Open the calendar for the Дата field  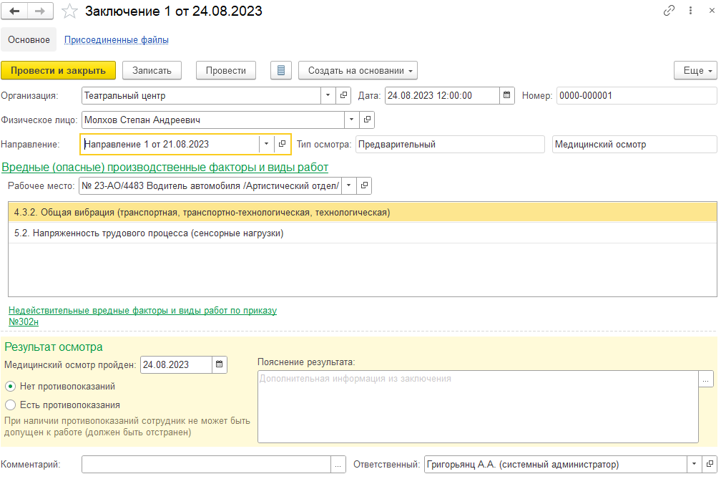(x=508, y=96)
